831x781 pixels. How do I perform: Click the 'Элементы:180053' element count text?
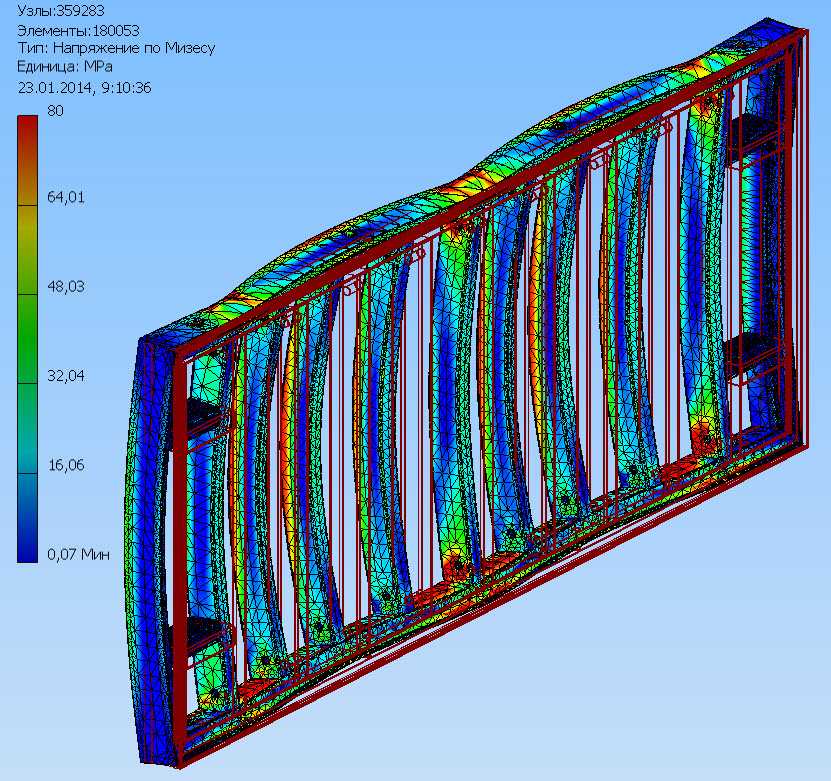pyautogui.click(x=78, y=31)
